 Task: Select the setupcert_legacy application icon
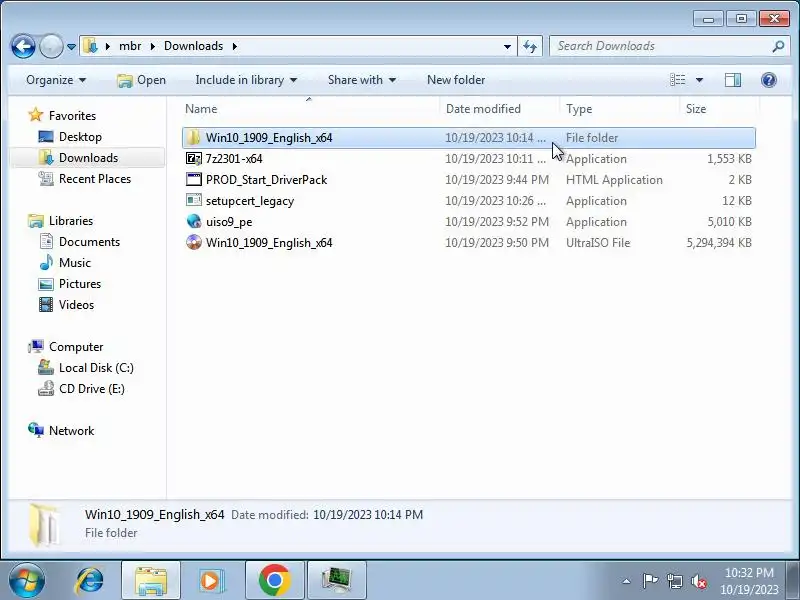pos(193,201)
